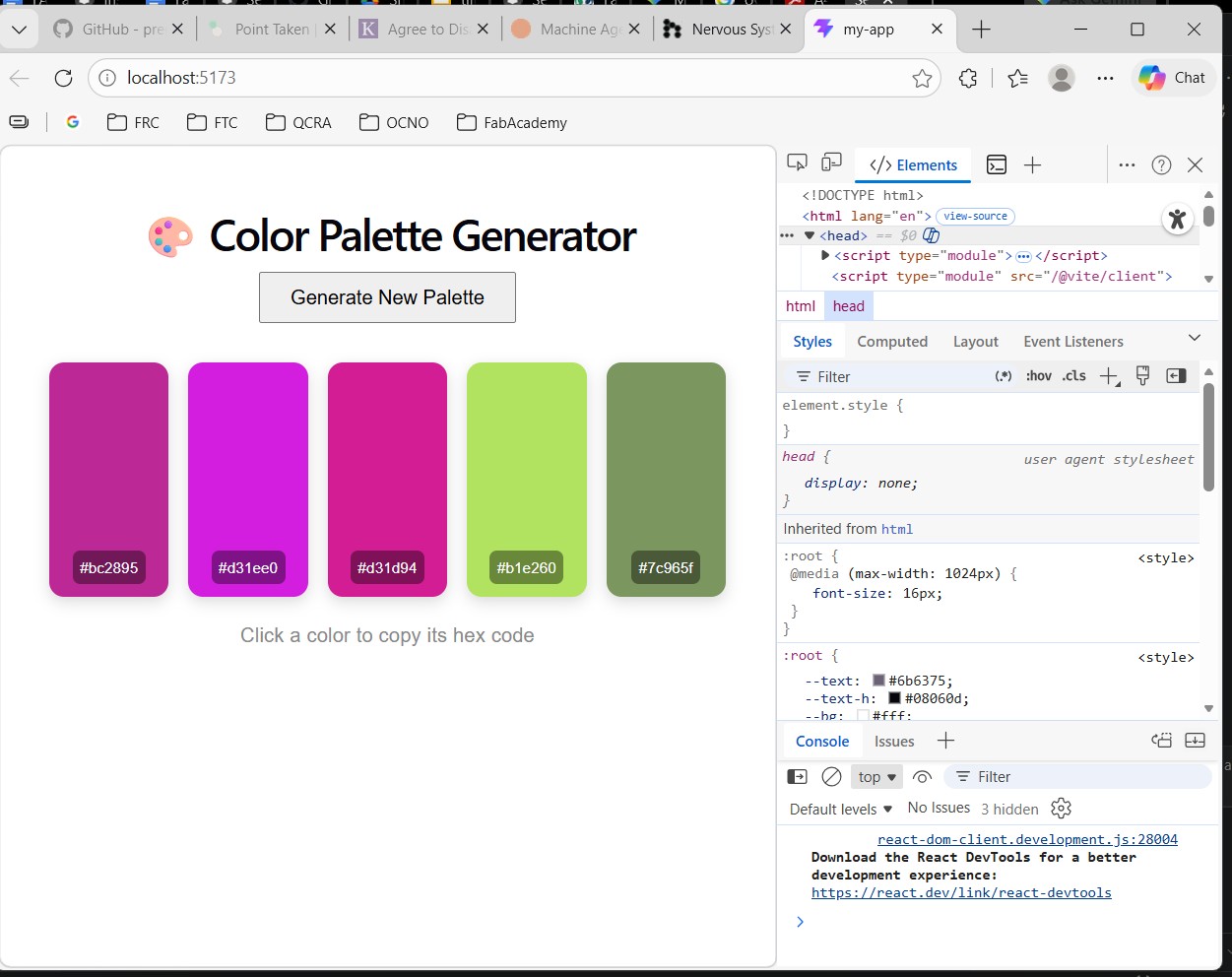Add a tool with plus next to Elements

1032,164
